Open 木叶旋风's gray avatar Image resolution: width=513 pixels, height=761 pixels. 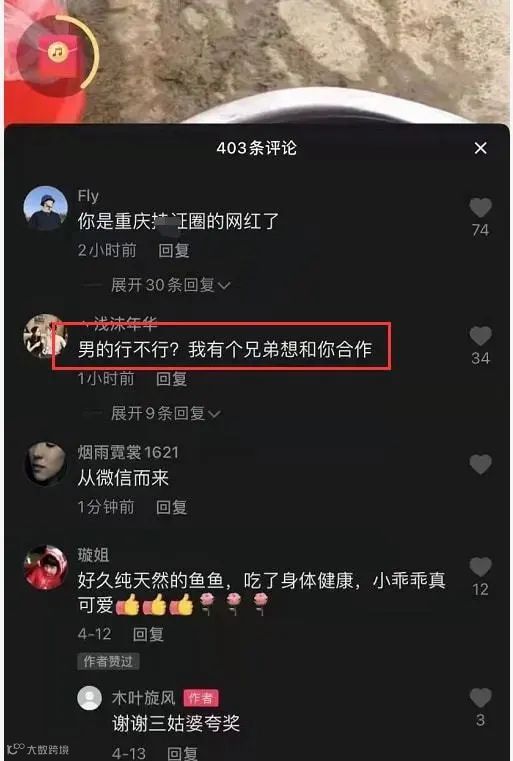(x=90, y=699)
